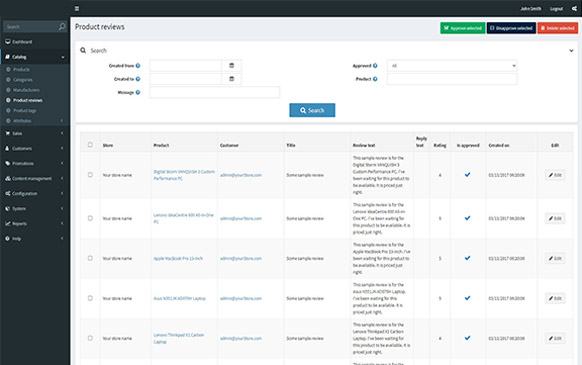This screenshot has height=365, width=582.
Task: Open calendar picker for Created from
Action: [232, 66]
